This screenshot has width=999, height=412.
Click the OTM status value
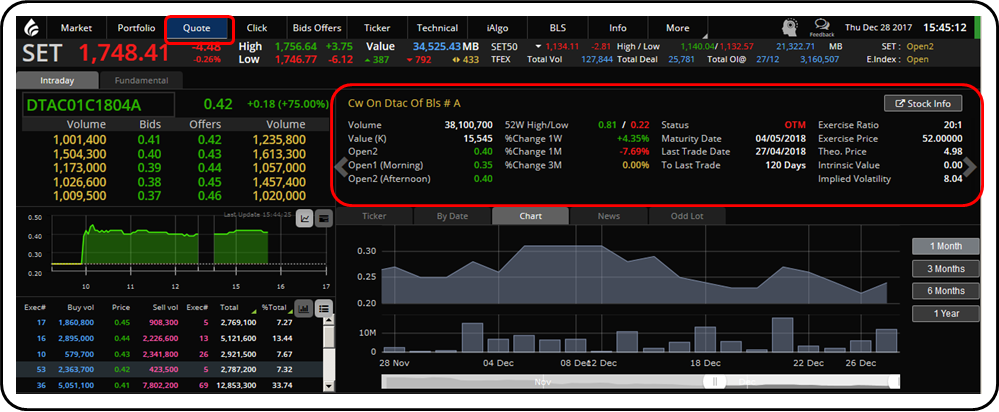(x=795, y=125)
